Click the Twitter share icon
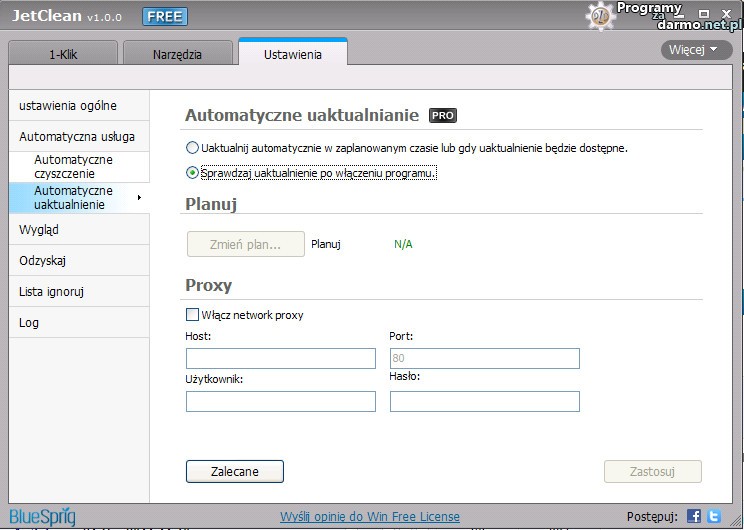Viewport: 744px width, 530px height. (714, 517)
